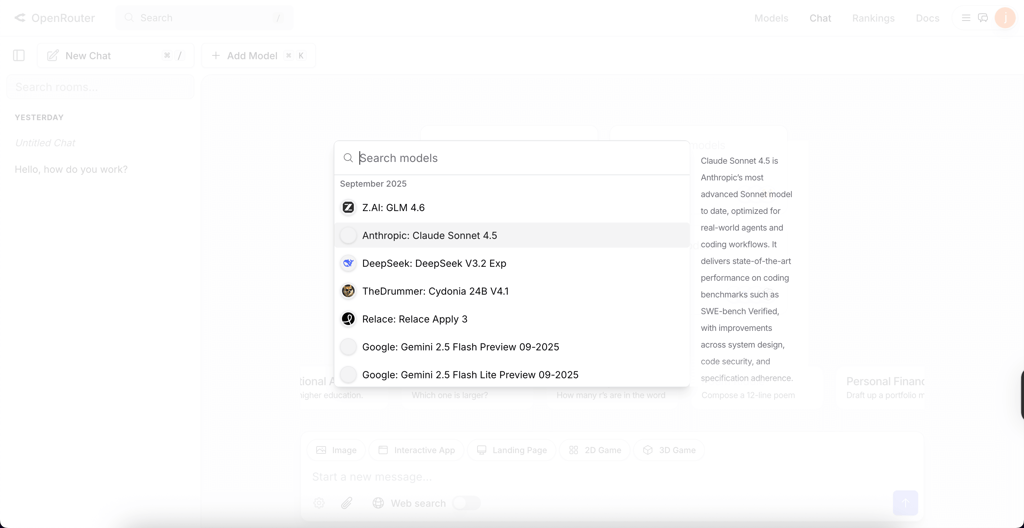Screen dimensions: 1024x528
Task: Select Gemini 2.5 Flash Lite Preview 09-2025
Action: pos(512,374)
